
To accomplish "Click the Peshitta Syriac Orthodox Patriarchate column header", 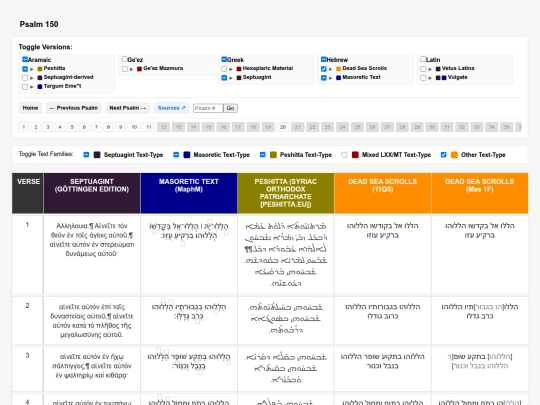I will click(286, 193).
